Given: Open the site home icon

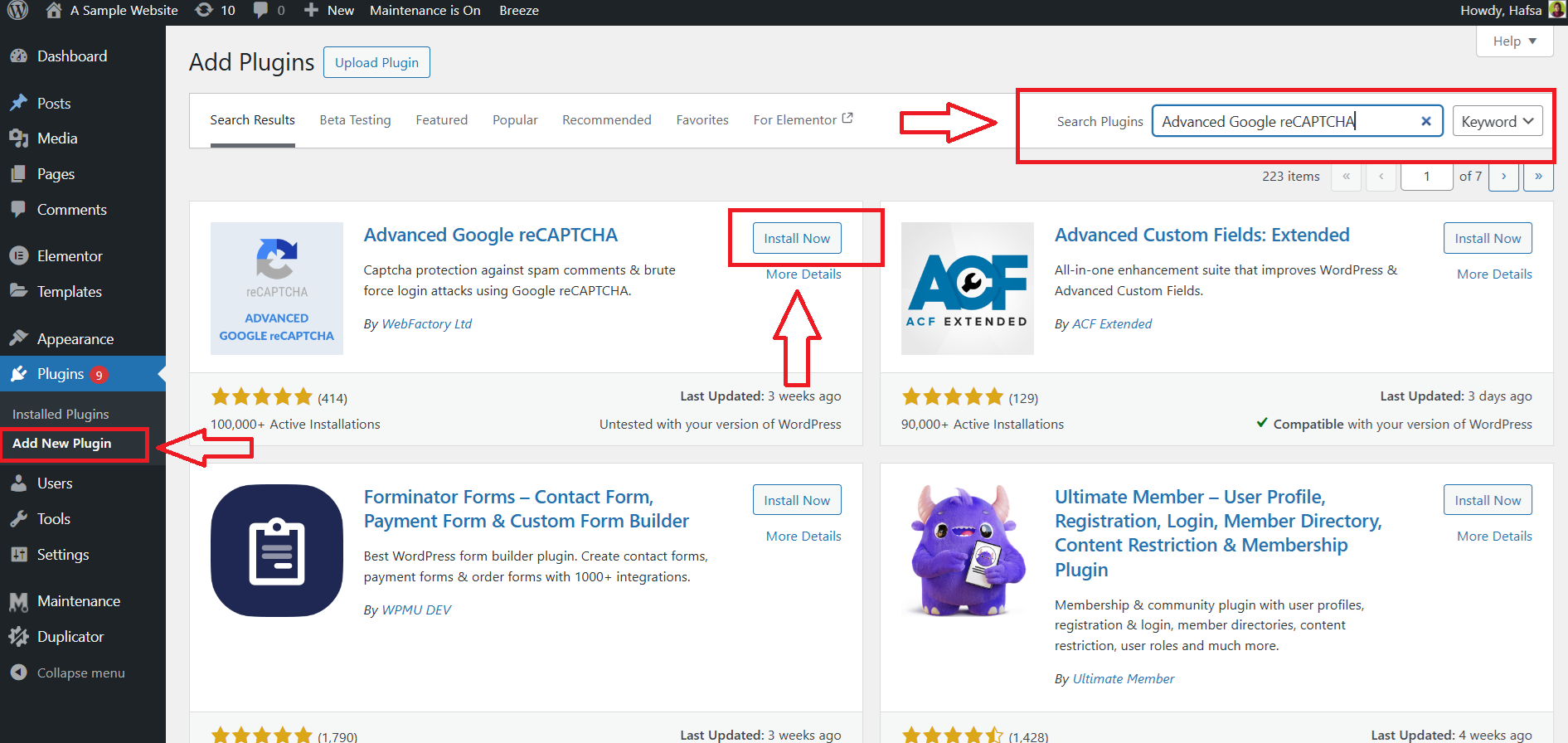Looking at the screenshot, I should [54, 10].
